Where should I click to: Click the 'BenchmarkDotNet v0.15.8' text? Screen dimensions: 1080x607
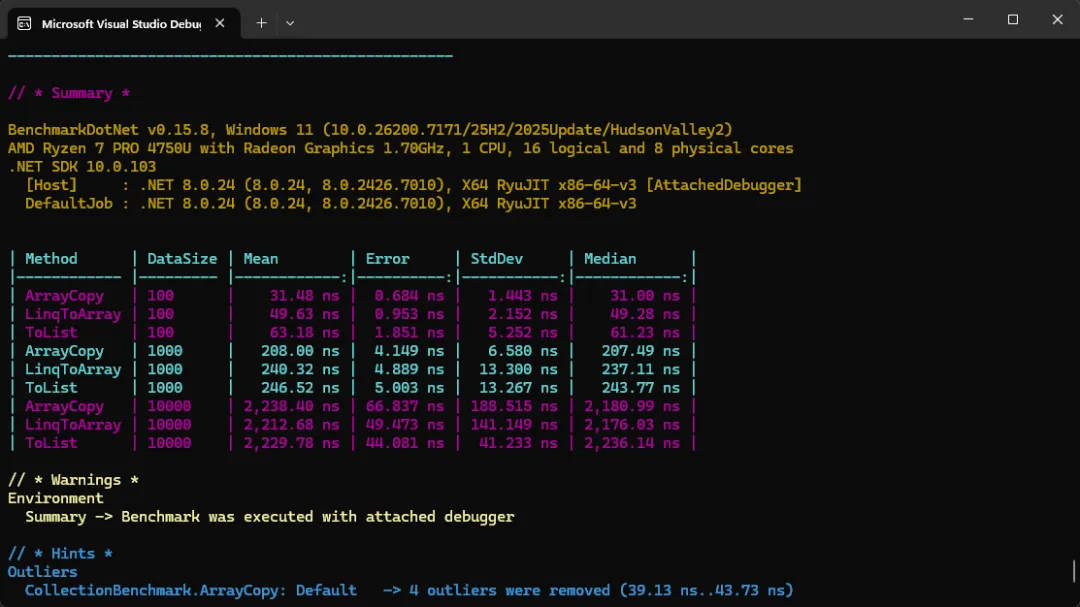108,130
